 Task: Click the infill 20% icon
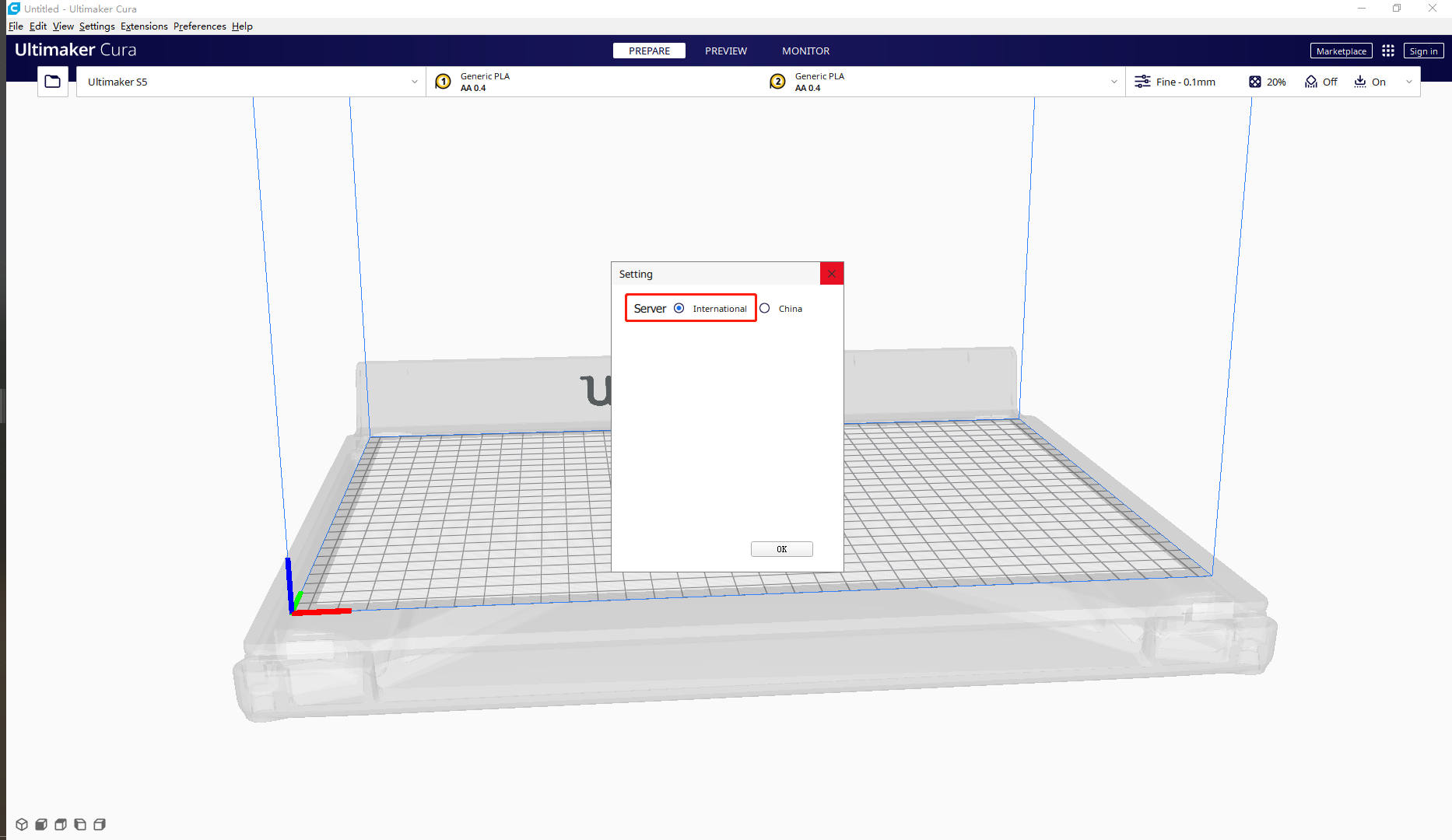(x=1255, y=82)
